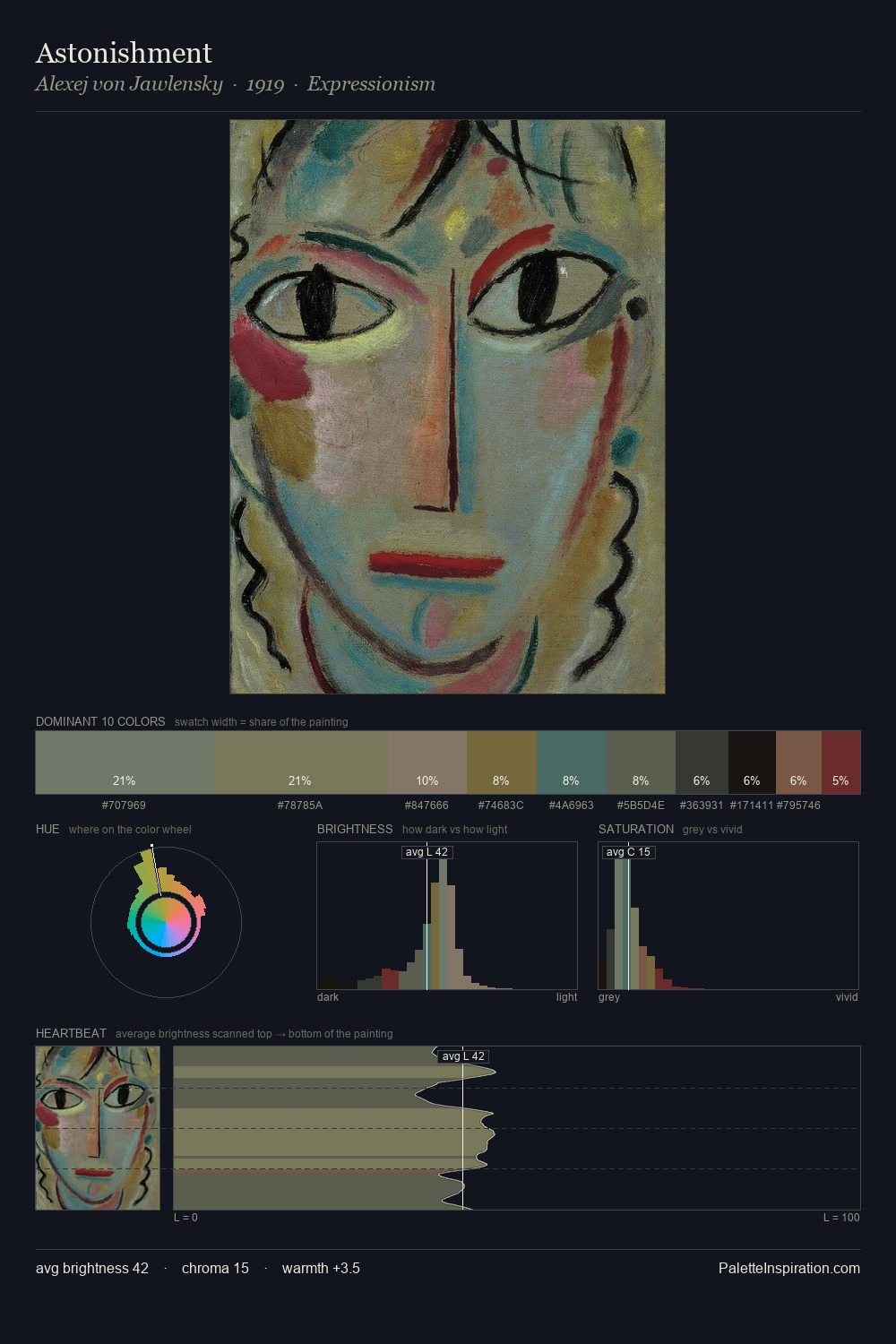Click the 'HEARTBEAT' section heading
Viewport: 896px width, 1344px height.
tap(71, 1033)
